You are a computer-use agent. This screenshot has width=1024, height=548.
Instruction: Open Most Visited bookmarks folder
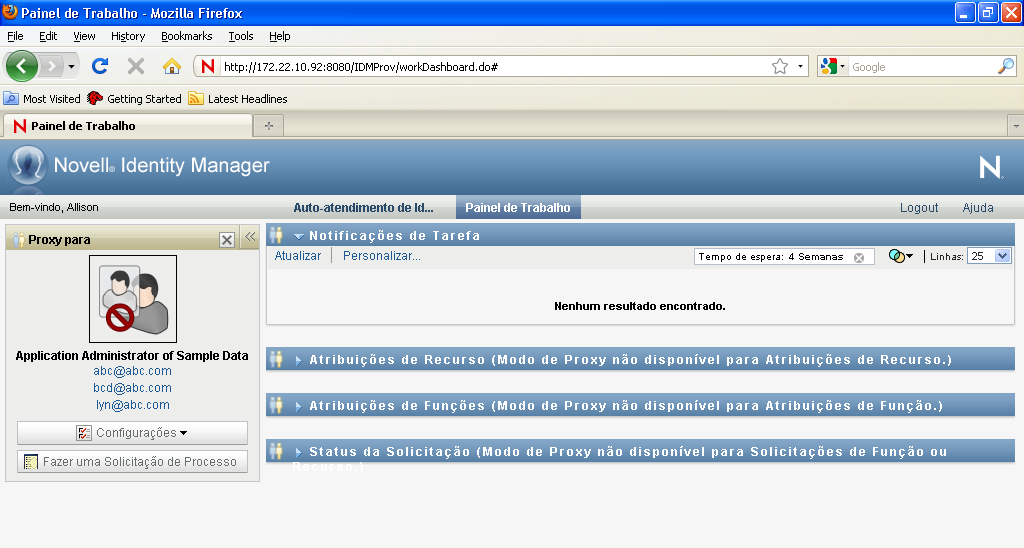coord(42,99)
